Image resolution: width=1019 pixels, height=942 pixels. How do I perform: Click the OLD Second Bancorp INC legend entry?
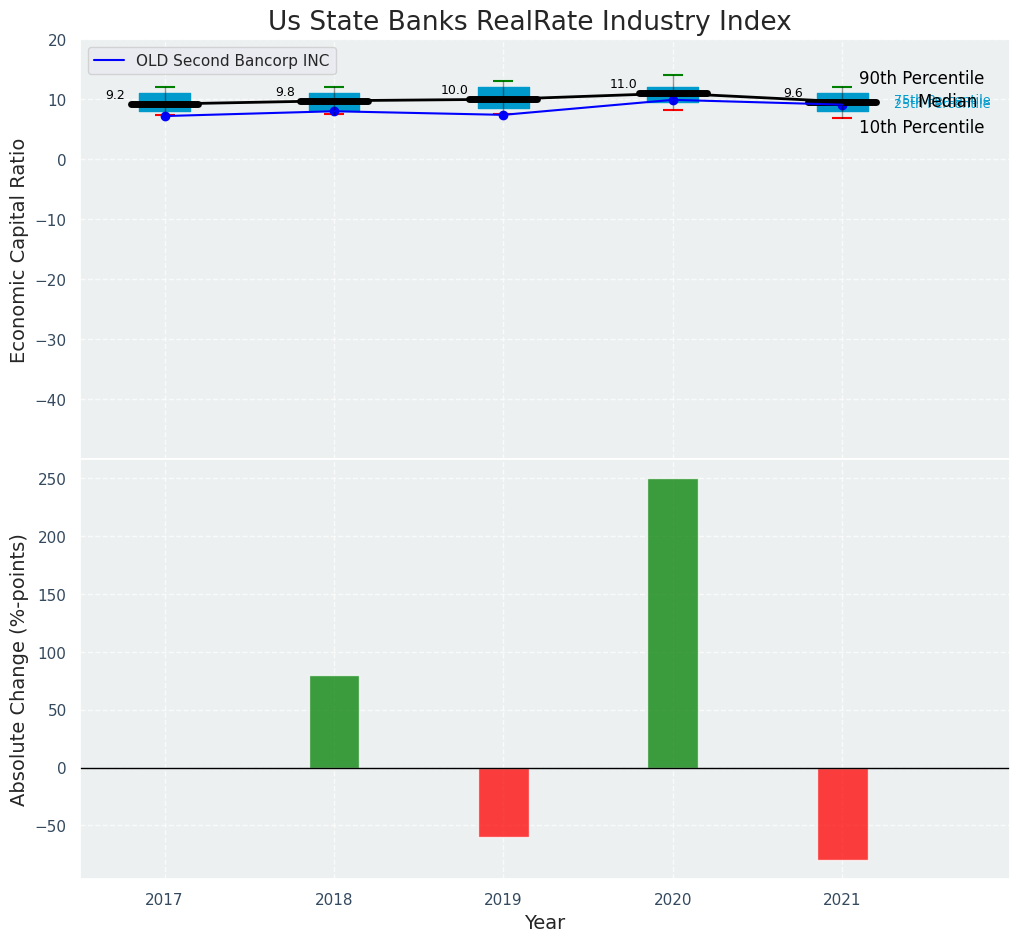tap(232, 61)
